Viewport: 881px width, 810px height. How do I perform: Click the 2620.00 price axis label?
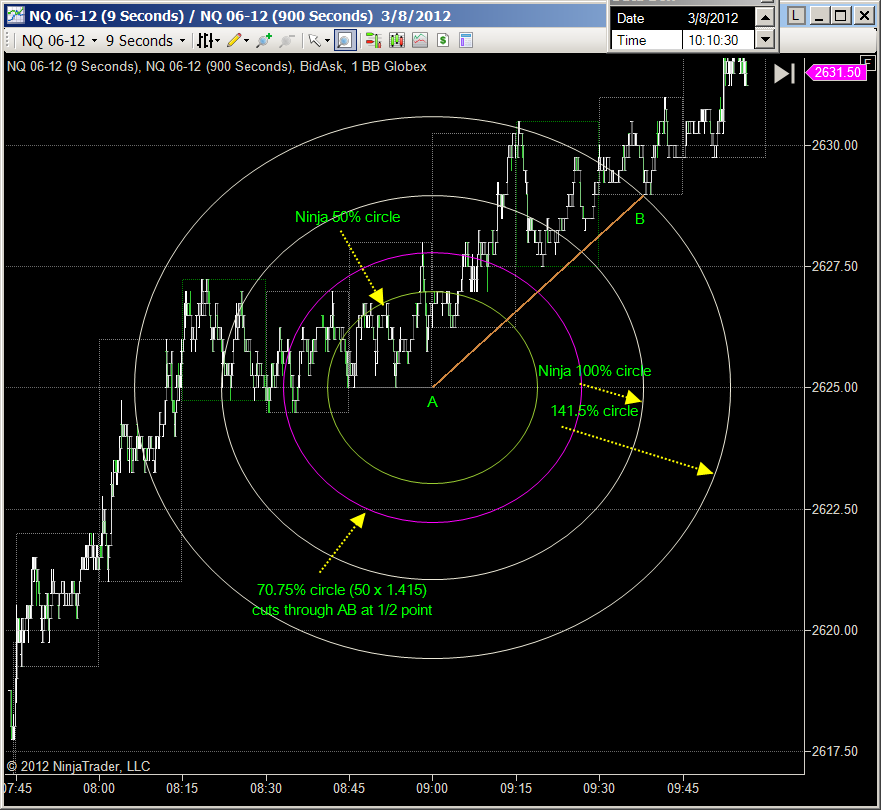tap(834, 630)
